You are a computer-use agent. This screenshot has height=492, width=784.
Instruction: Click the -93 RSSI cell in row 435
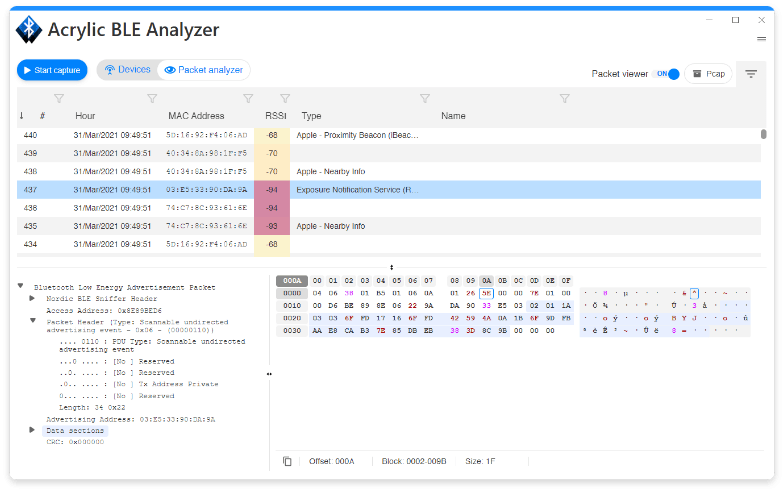tap(272, 226)
